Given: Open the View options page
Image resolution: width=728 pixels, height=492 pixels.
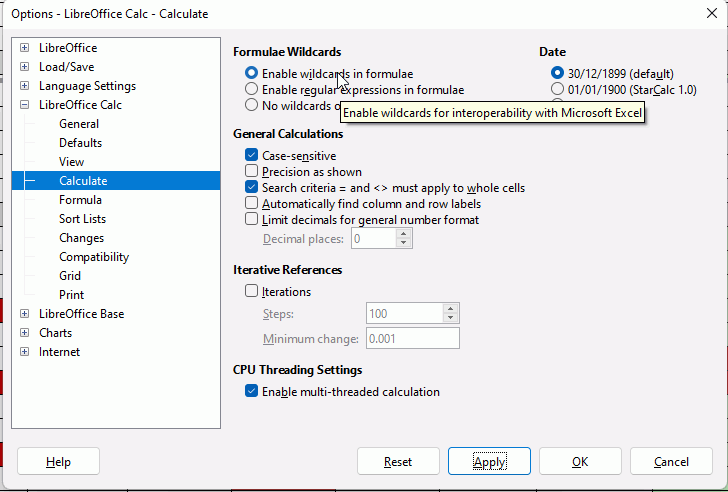Looking at the screenshot, I should click(x=72, y=162).
